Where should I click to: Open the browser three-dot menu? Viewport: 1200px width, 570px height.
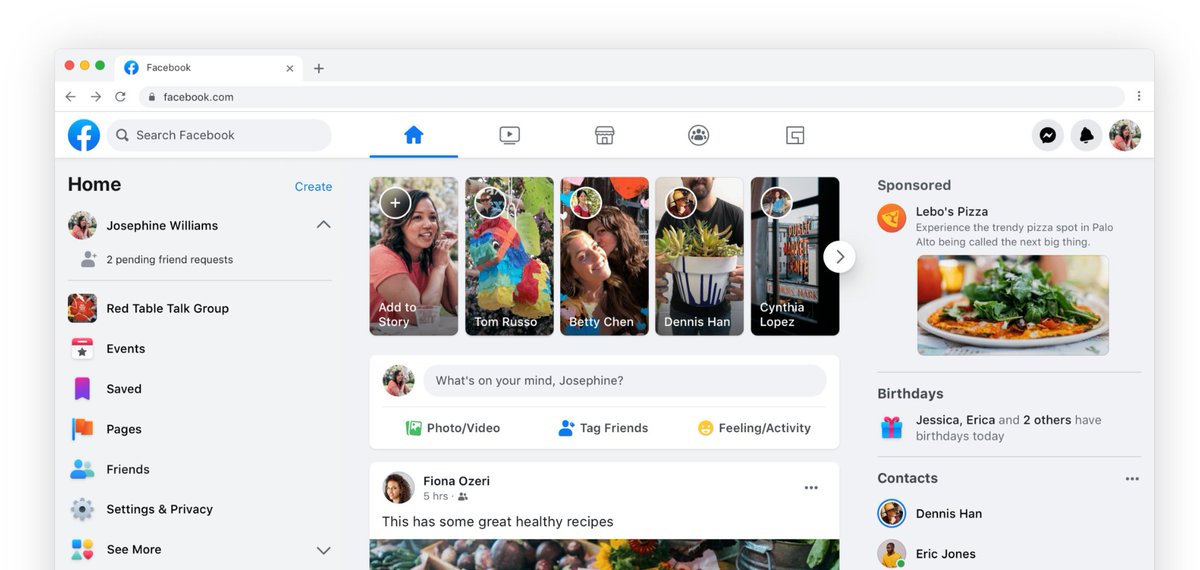(1139, 96)
